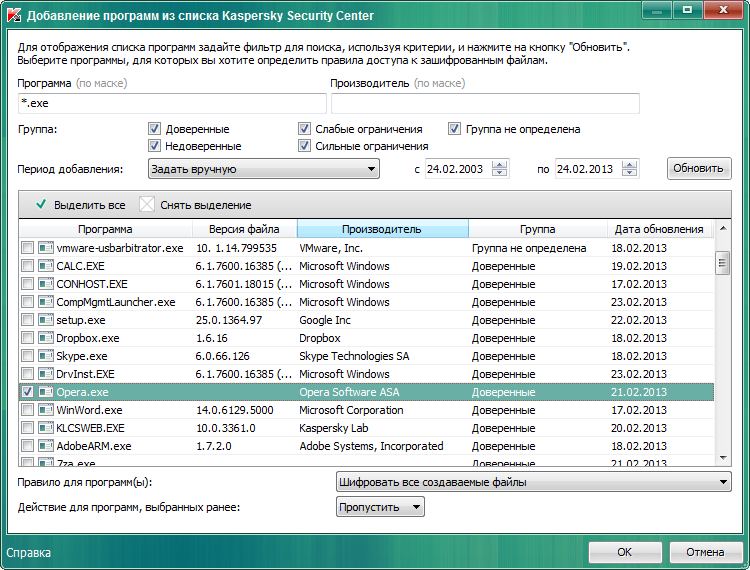The image size is (750, 570).
Task: Click the green checkmark Select All icon
Action: (41, 205)
